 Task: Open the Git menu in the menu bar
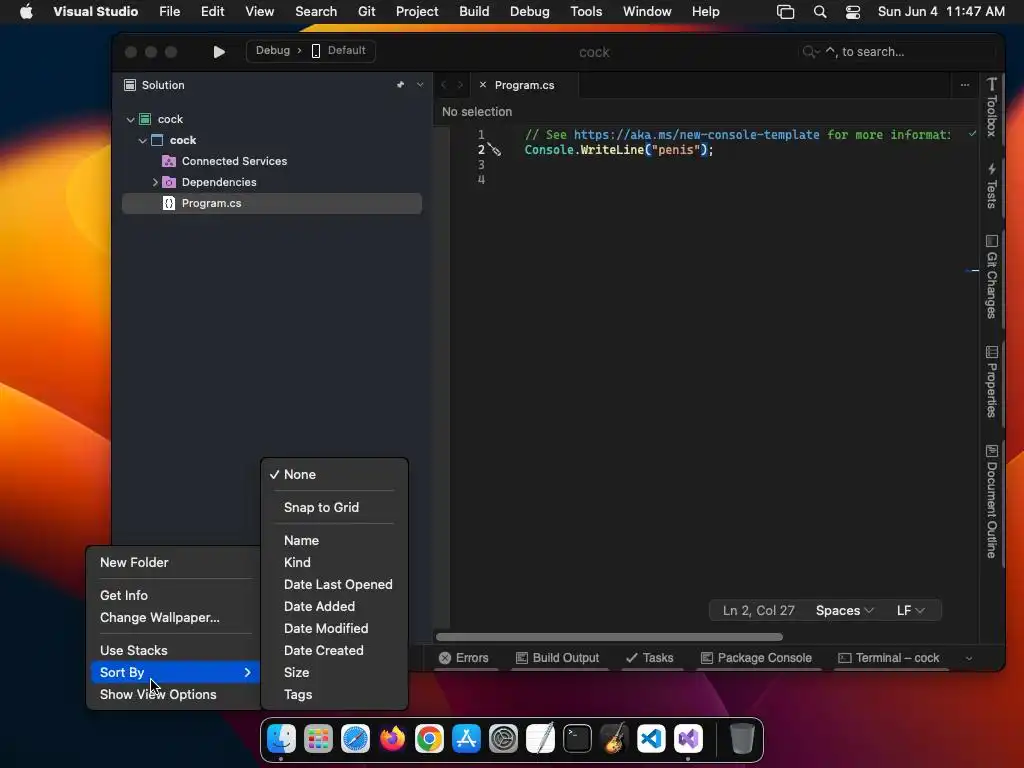pos(366,12)
